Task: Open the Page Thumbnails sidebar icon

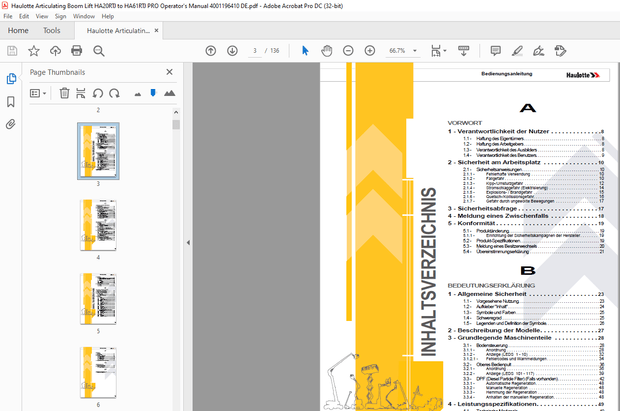Action: pyautogui.click(x=11, y=78)
